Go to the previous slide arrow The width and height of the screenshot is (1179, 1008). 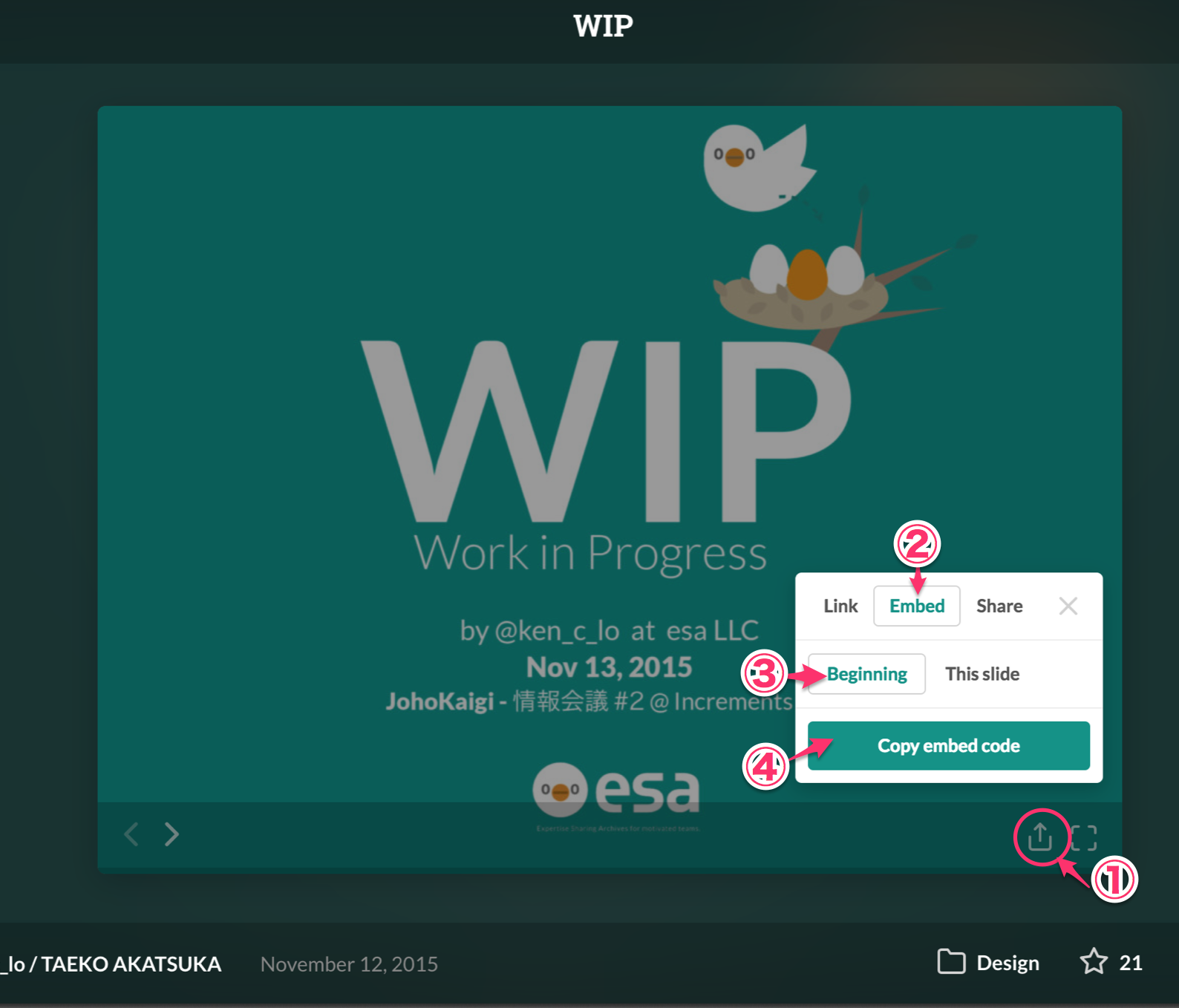(131, 834)
